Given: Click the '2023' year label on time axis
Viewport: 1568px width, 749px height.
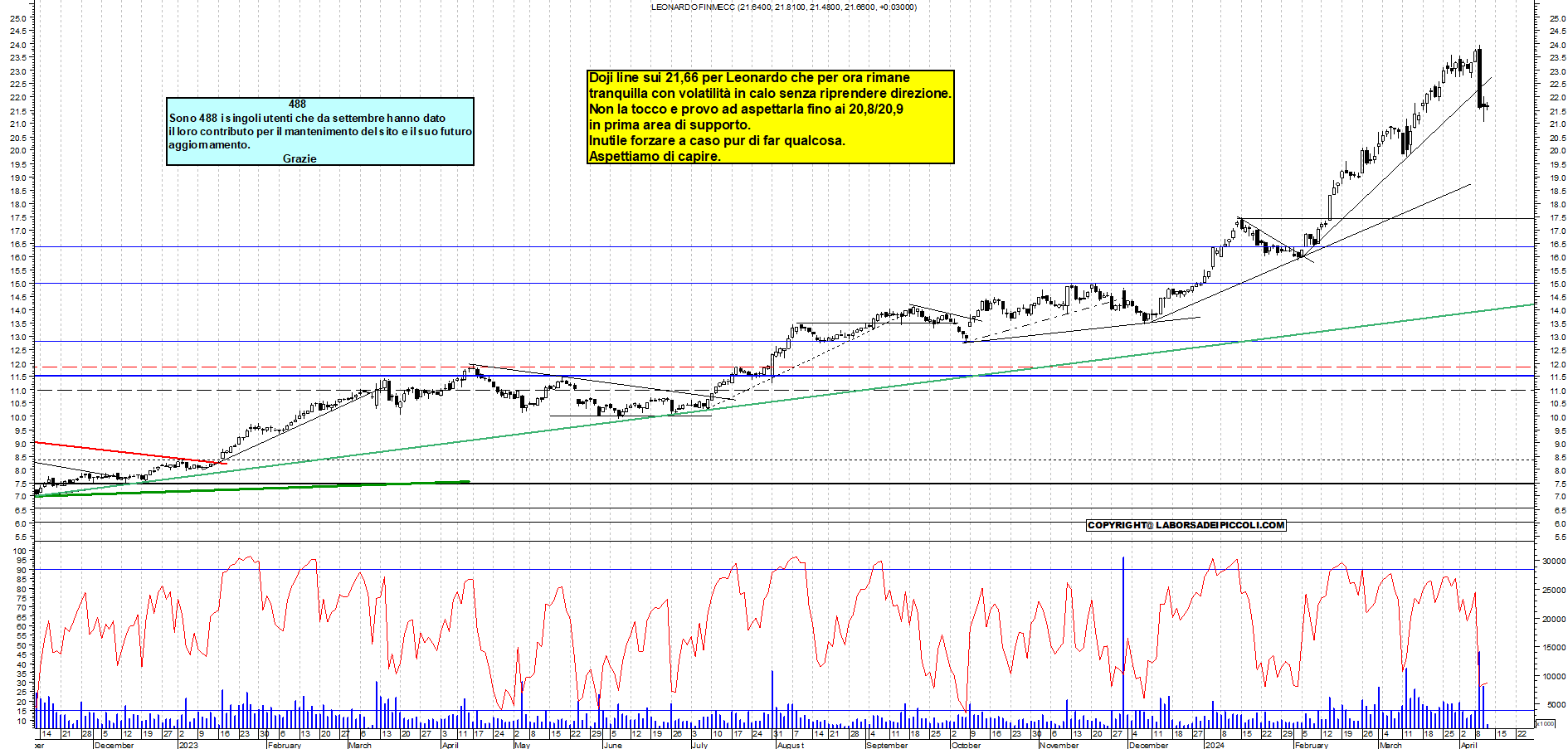Looking at the screenshot, I should point(188,745).
